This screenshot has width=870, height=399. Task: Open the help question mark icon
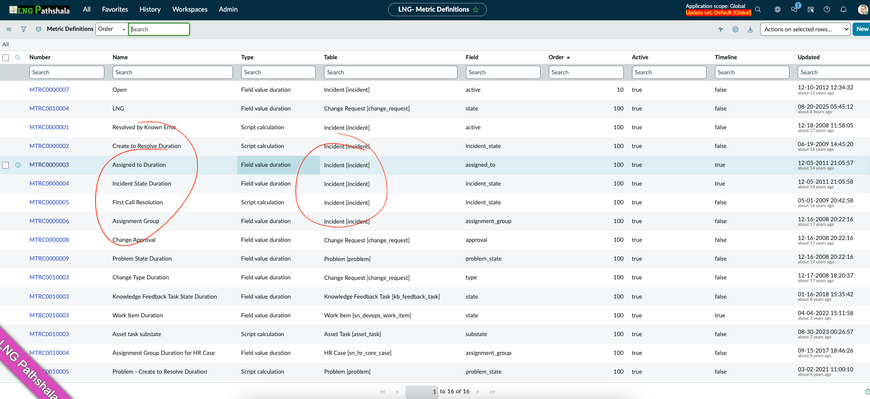tap(827, 9)
